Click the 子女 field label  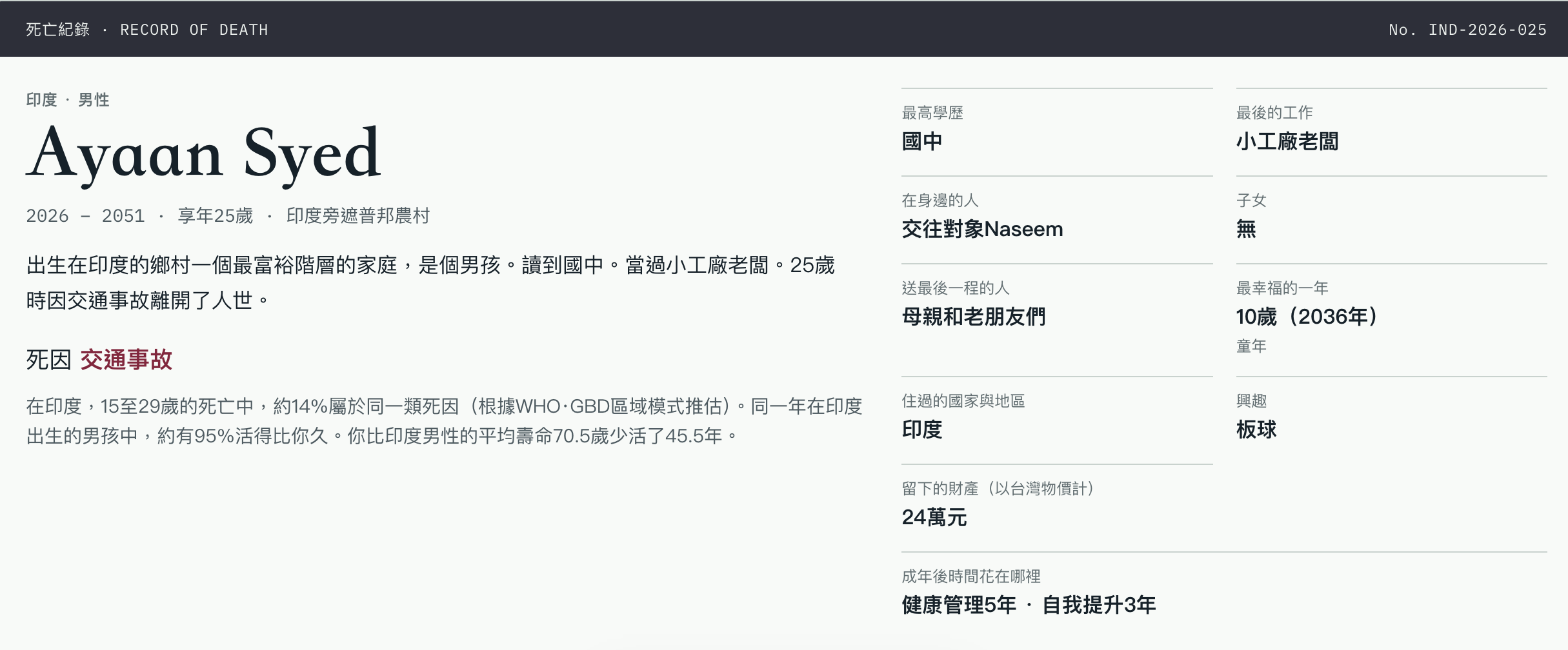click(x=1252, y=201)
